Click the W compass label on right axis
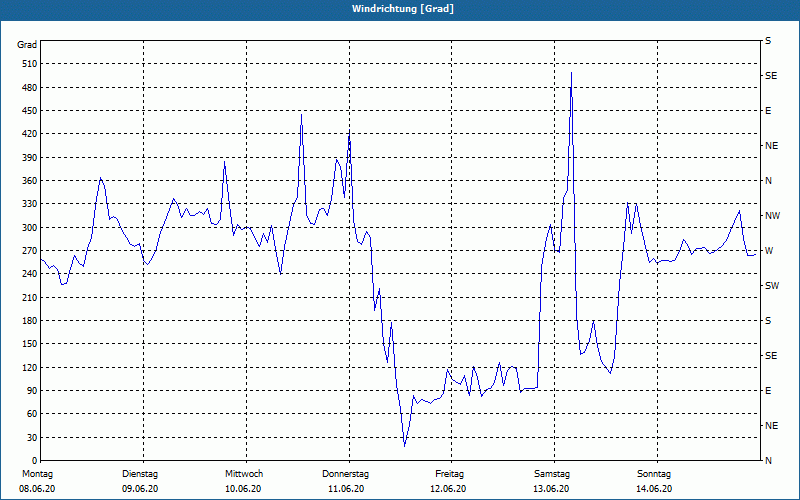The height and width of the screenshot is (500, 800). click(x=769, y=251)
